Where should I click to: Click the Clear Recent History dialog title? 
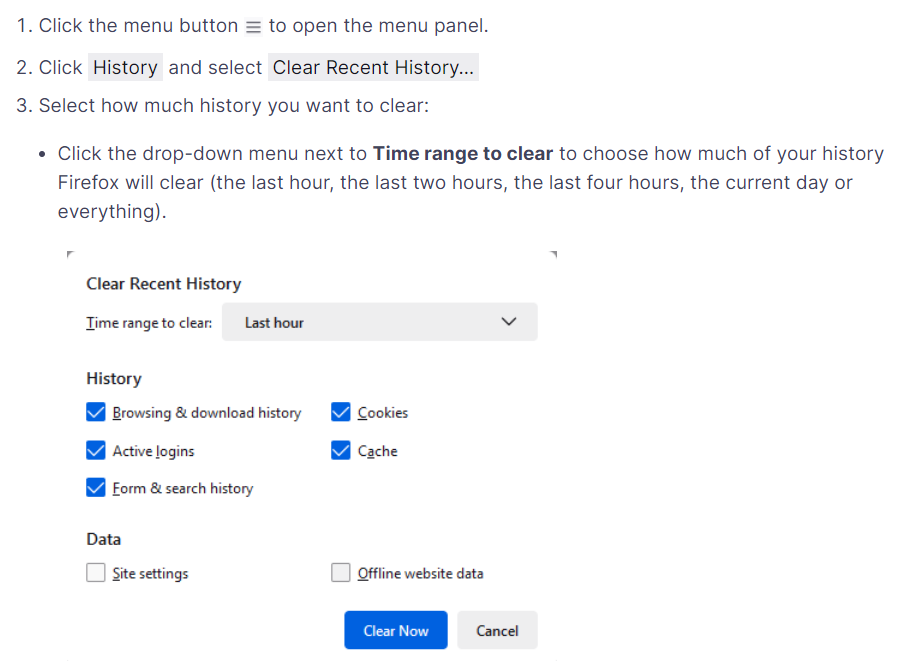tap(164, 284)
